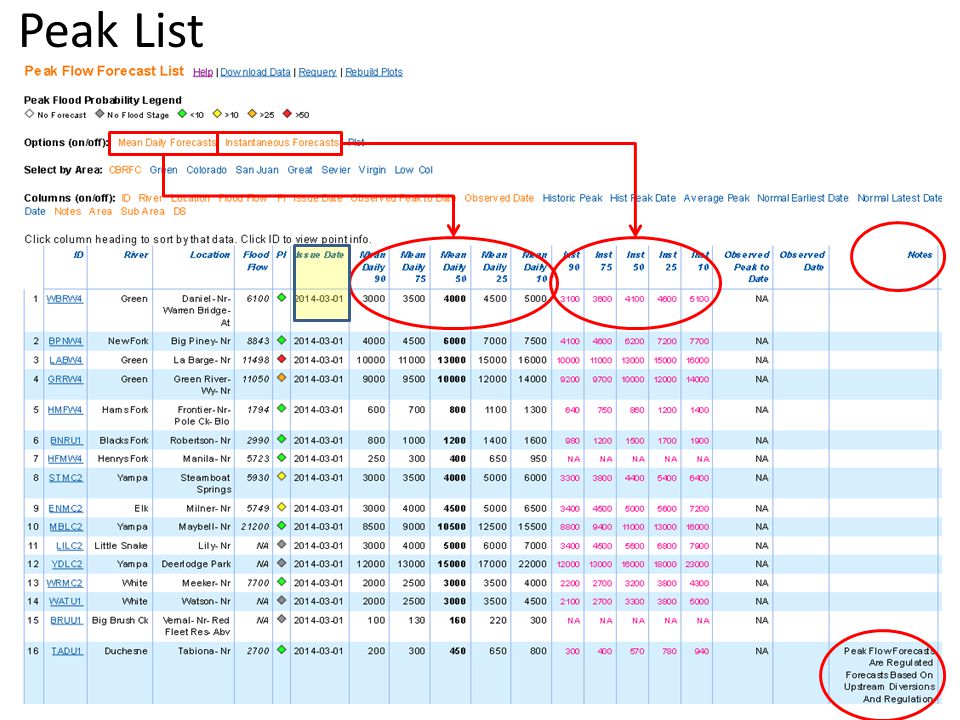Click green diamond icon in BPNW4 row
Viewport: 960px width, 720px height.
[x=282, y=340]
